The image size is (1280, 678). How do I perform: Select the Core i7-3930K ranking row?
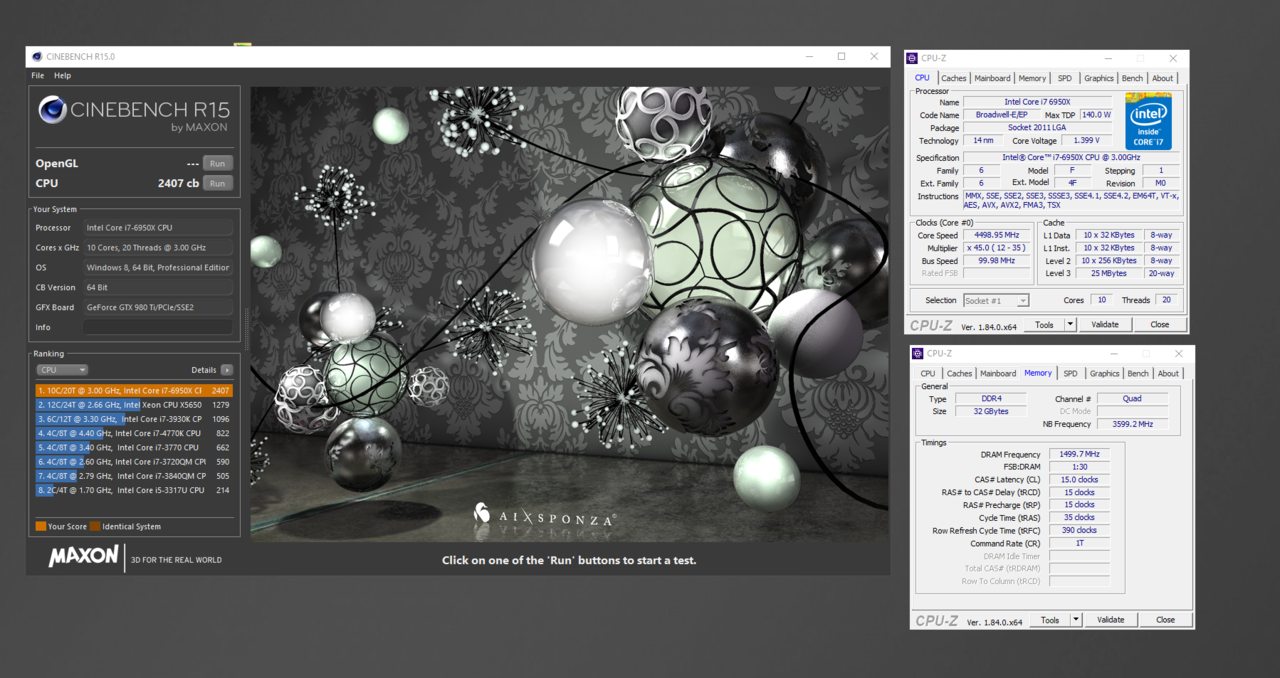click(134, 419)
